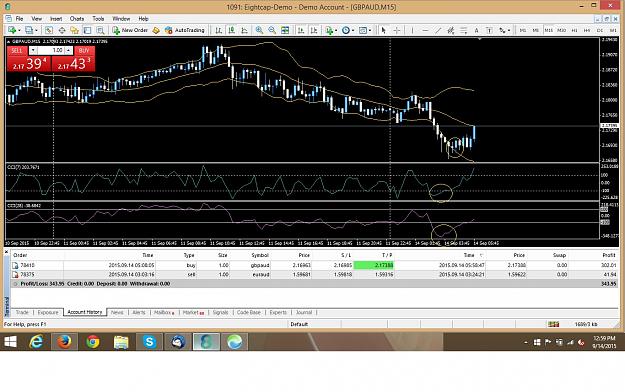Screen dimensions: 625x392
Task: Increase one-click trading volume arrow
Action: [x=69, y=51]
